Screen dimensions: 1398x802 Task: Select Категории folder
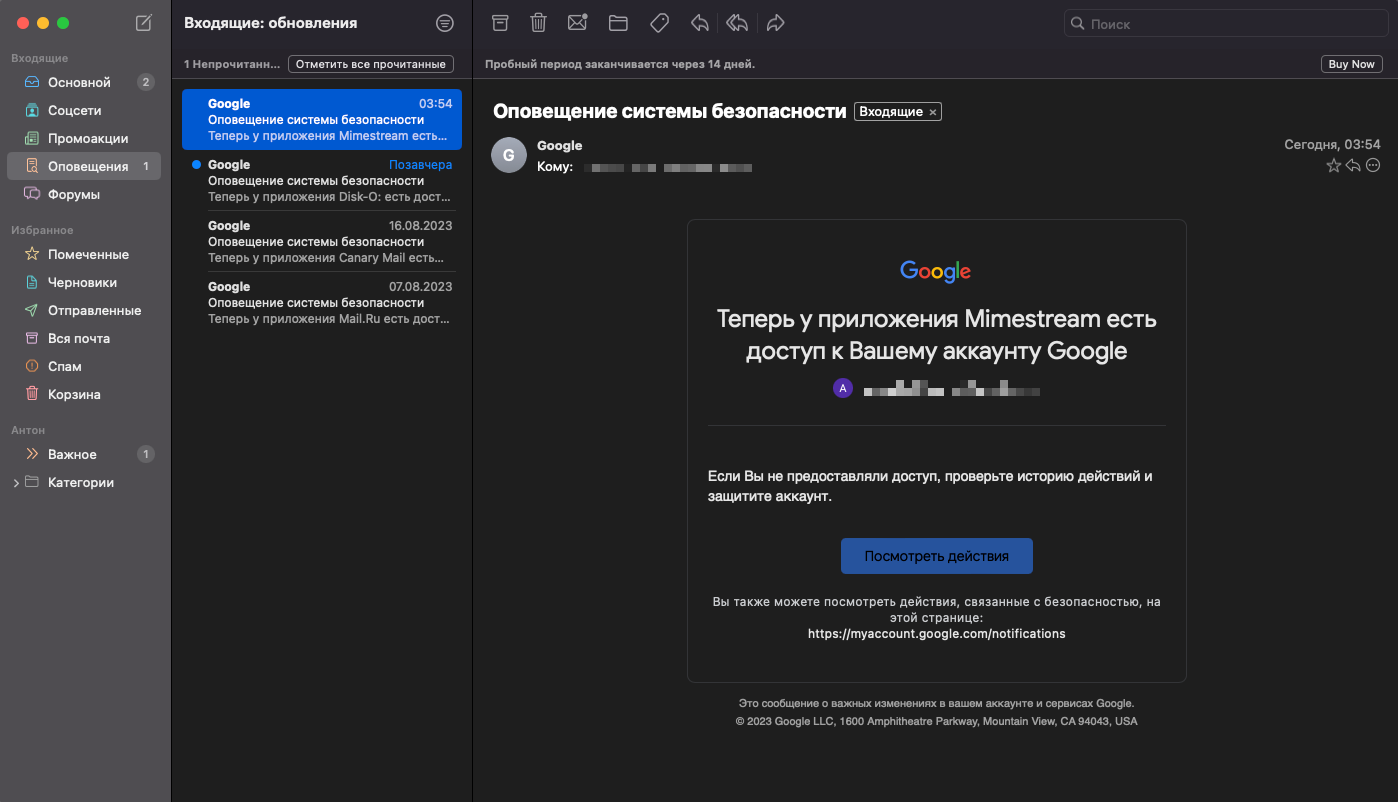click(83, 482)
